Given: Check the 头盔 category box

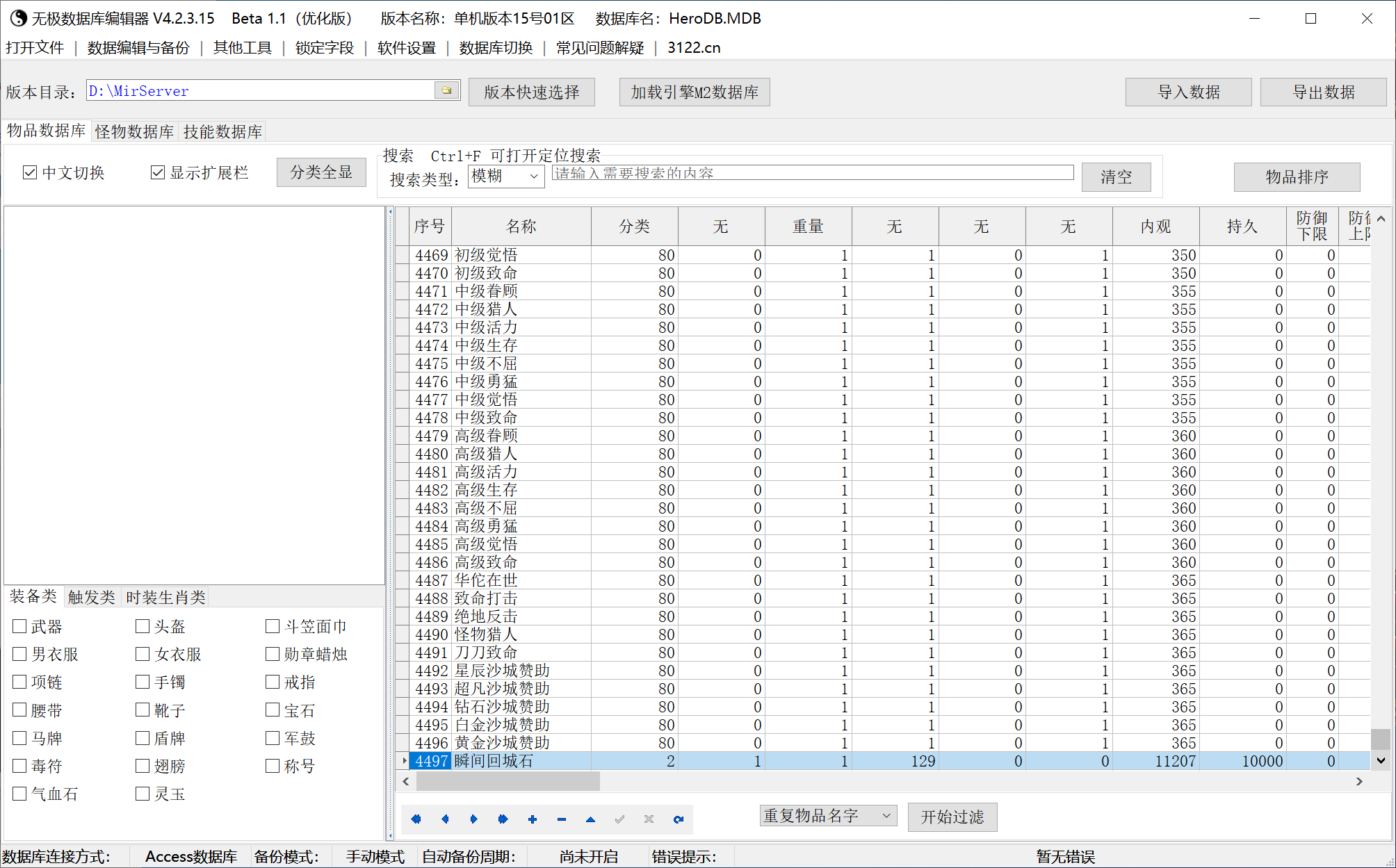Looking at the screenshot, I should [143, 626].
